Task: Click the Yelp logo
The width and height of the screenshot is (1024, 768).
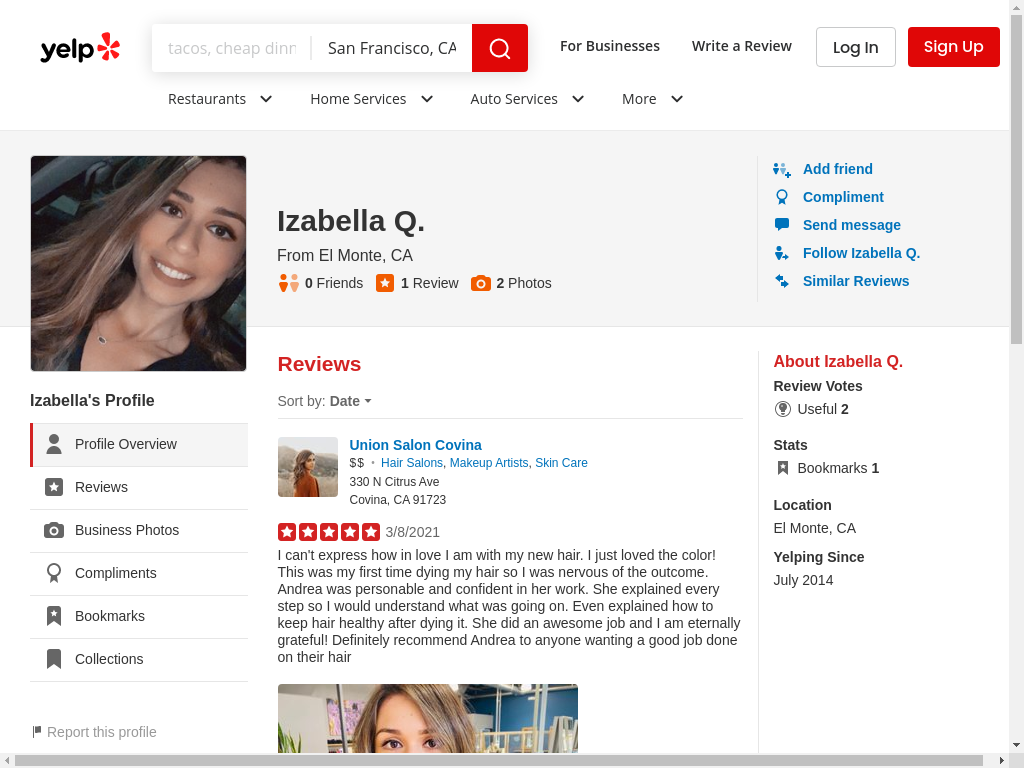Action: (x=80, y=48)
